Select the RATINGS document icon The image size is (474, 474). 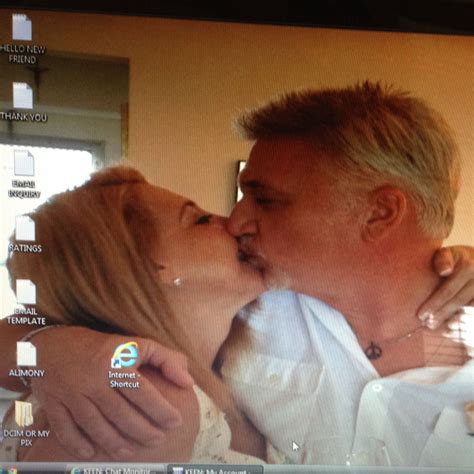pyautogui.click(x=25, y=228)
